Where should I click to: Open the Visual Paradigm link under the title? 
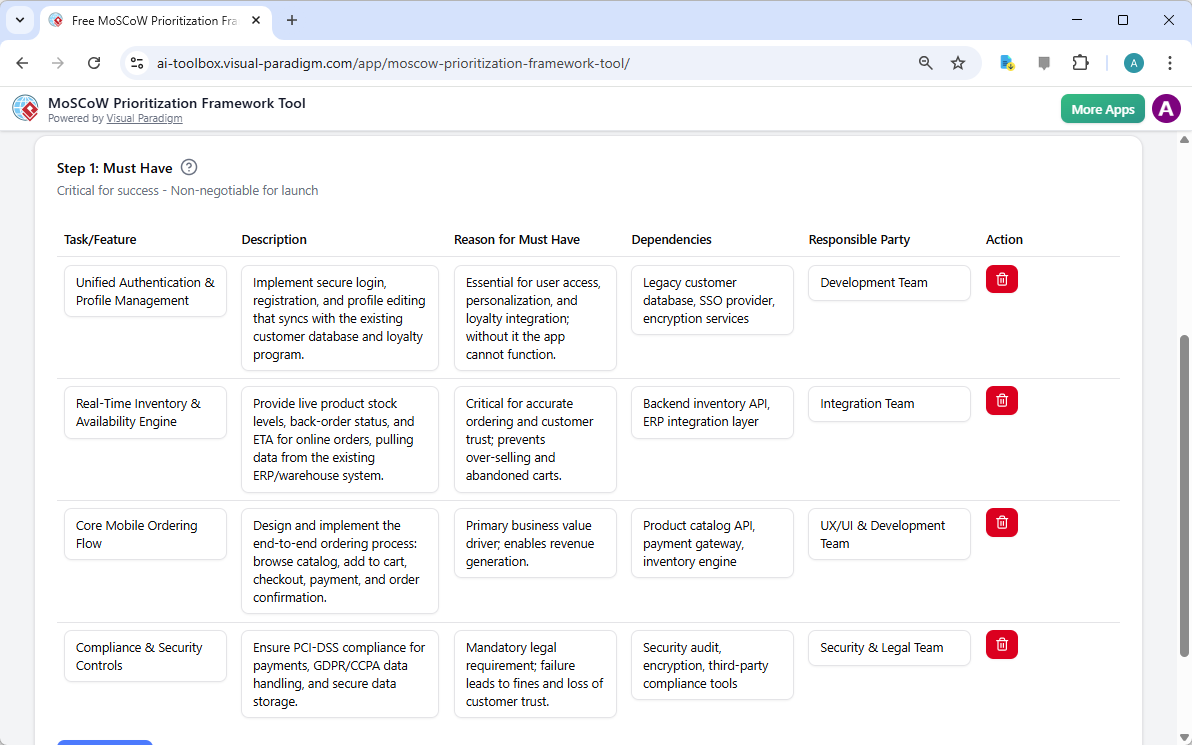coord(144,118)
